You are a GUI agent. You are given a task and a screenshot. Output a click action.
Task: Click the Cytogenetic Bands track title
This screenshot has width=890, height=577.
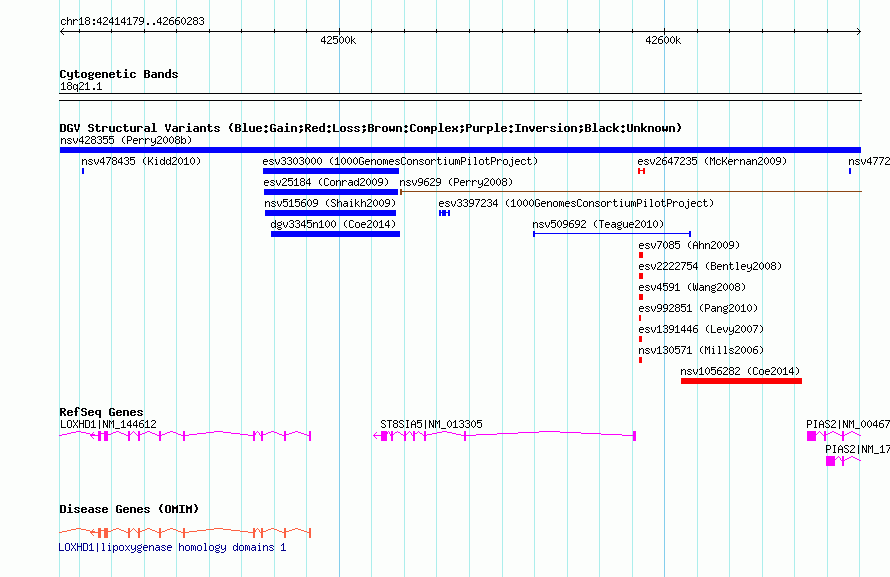(119, 74)
